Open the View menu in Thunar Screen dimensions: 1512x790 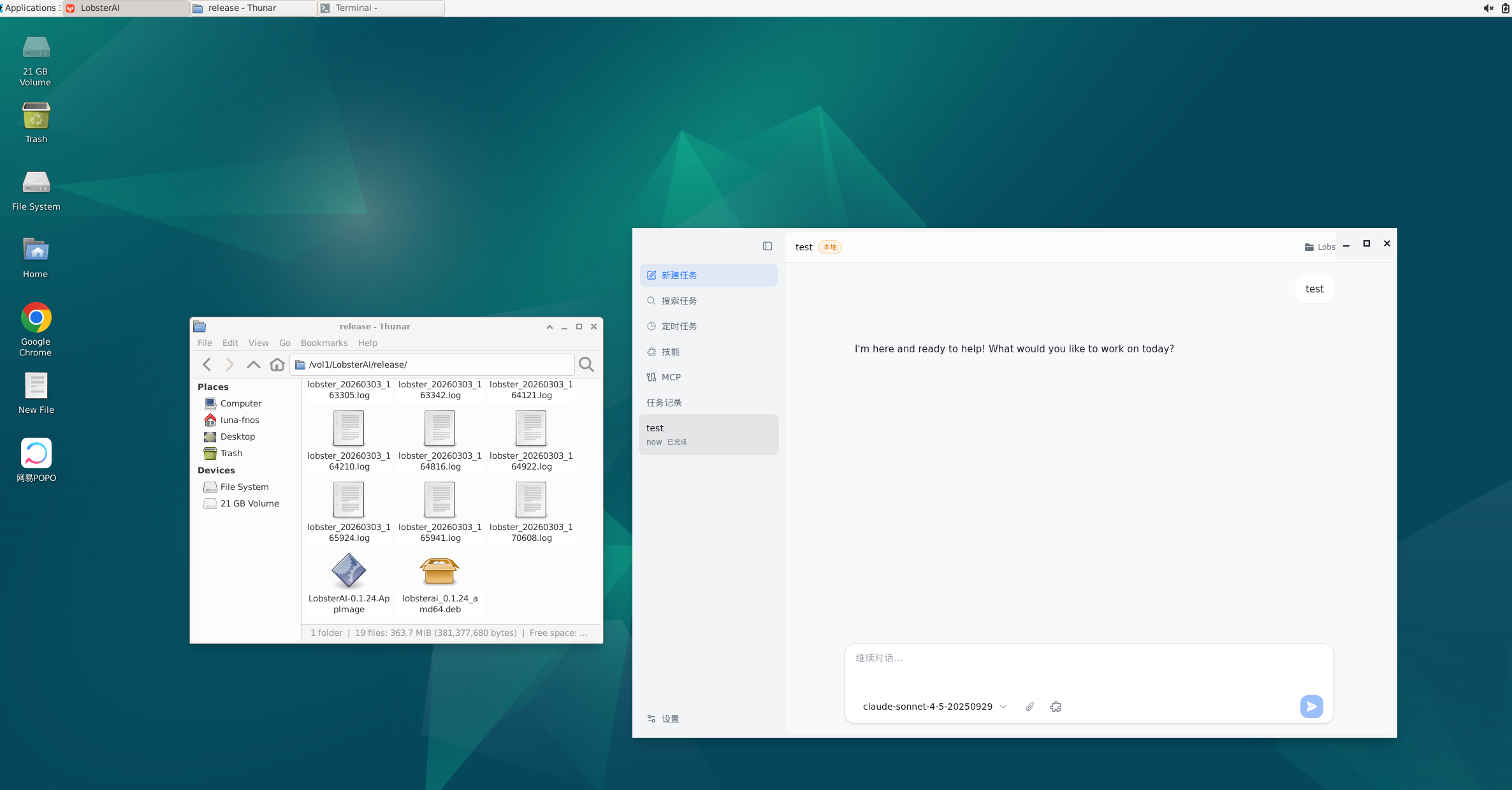258,343
